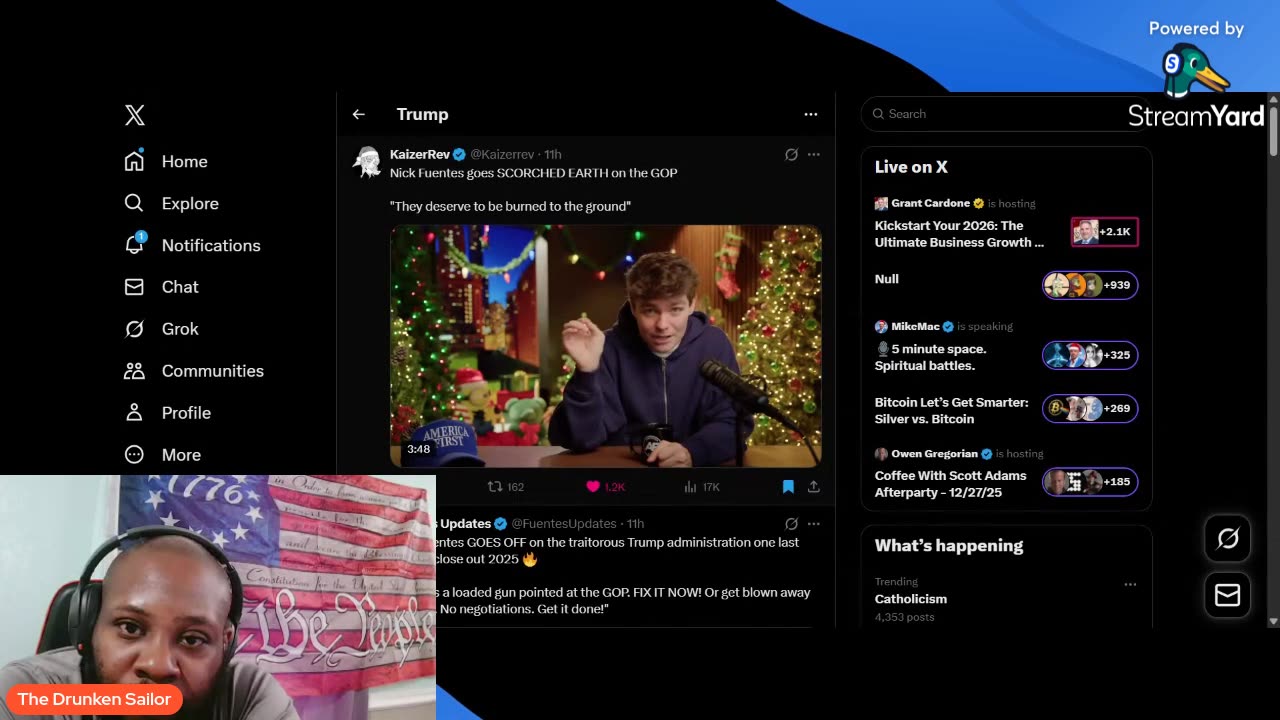Toggle the bookmark on KaizerRev's post
Image resolution: width=1280 pixels, height=720 pixels.
pos(788,487)
